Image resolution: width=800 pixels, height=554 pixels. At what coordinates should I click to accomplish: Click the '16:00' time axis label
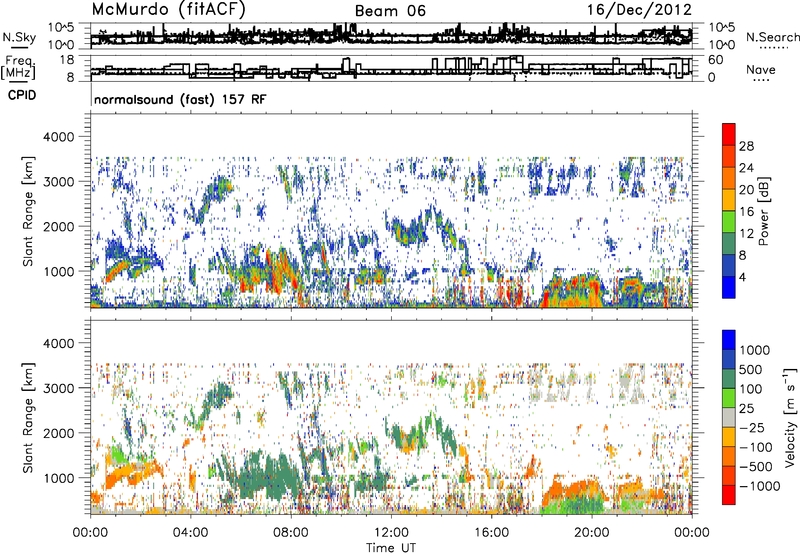[491, 533]
